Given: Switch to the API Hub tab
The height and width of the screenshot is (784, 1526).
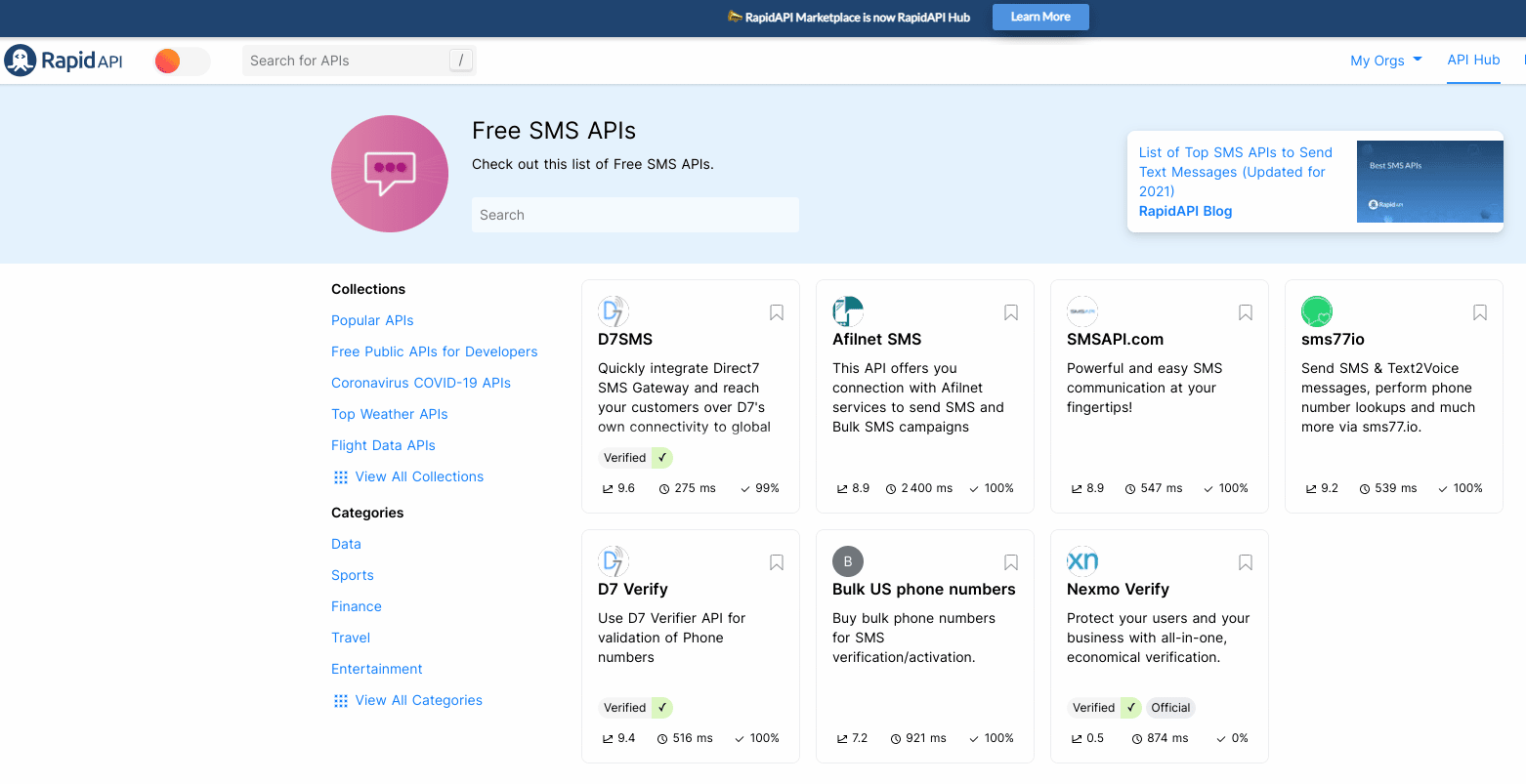Looking at the screenshot, I should tap(1473, 60).
